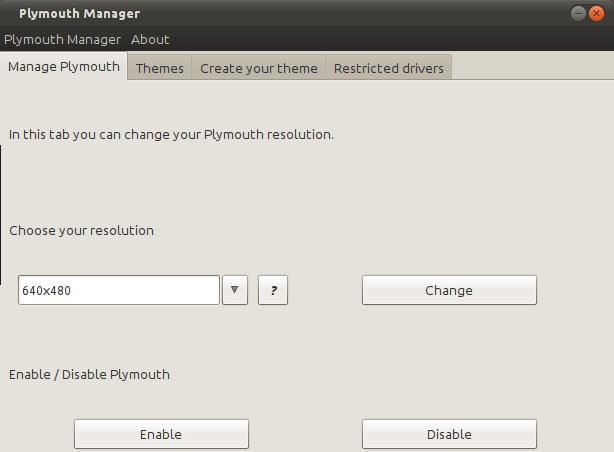Image resolution: width=614 pixels, height=452 pixels.
Task: Expand the resolution dropdown arrow
Action: tap(235, 290)
